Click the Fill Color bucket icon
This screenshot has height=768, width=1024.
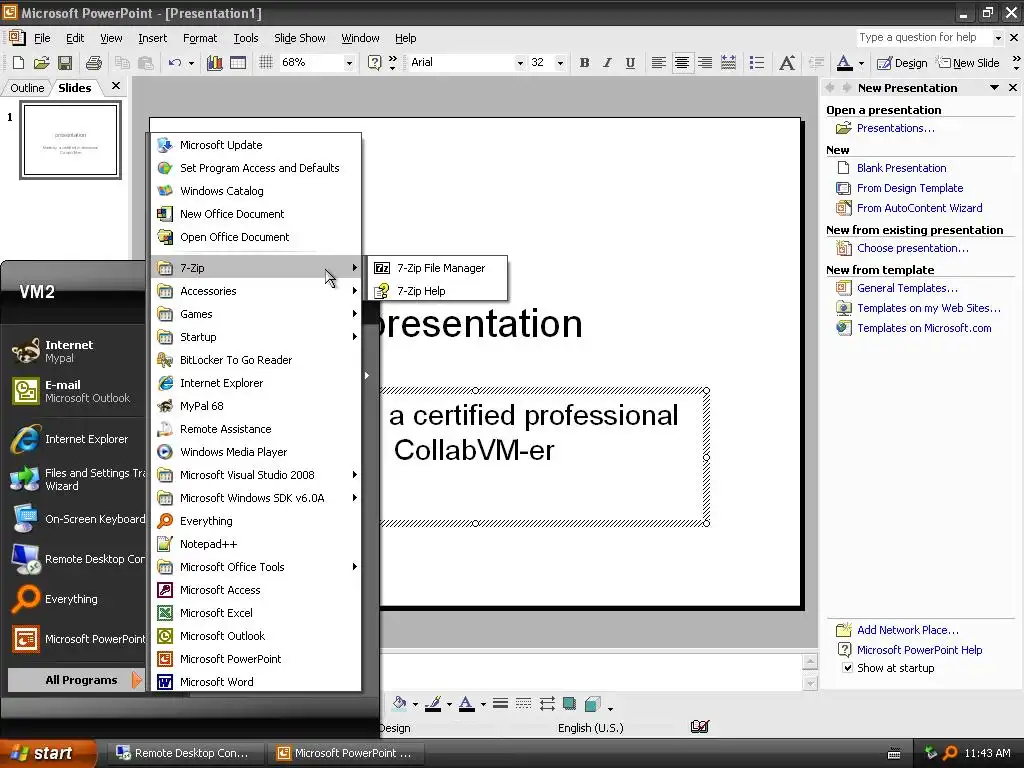398,704
